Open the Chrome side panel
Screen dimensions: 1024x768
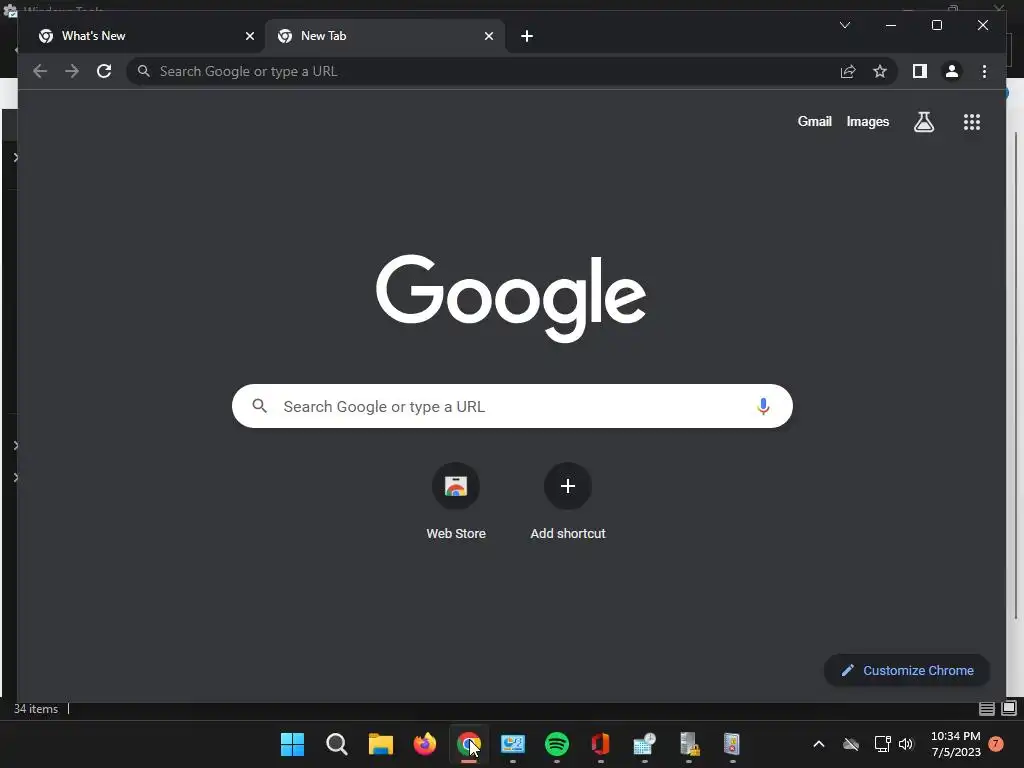920,71
